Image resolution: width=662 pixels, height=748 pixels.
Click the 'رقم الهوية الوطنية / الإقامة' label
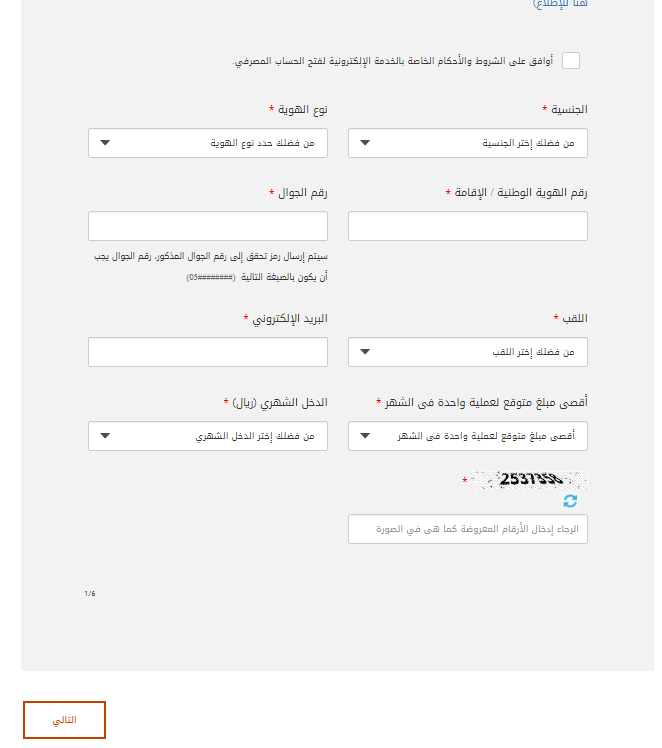[521, 192]
